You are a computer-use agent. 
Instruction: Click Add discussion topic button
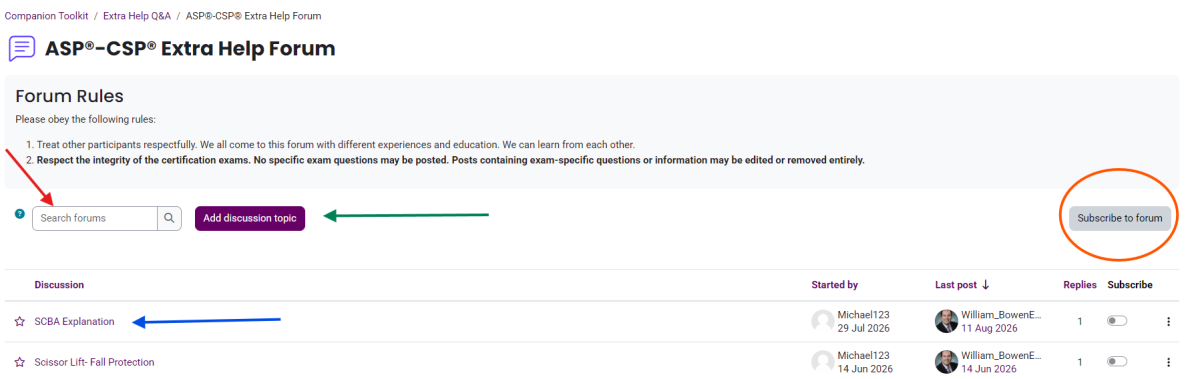coord(250,218)
